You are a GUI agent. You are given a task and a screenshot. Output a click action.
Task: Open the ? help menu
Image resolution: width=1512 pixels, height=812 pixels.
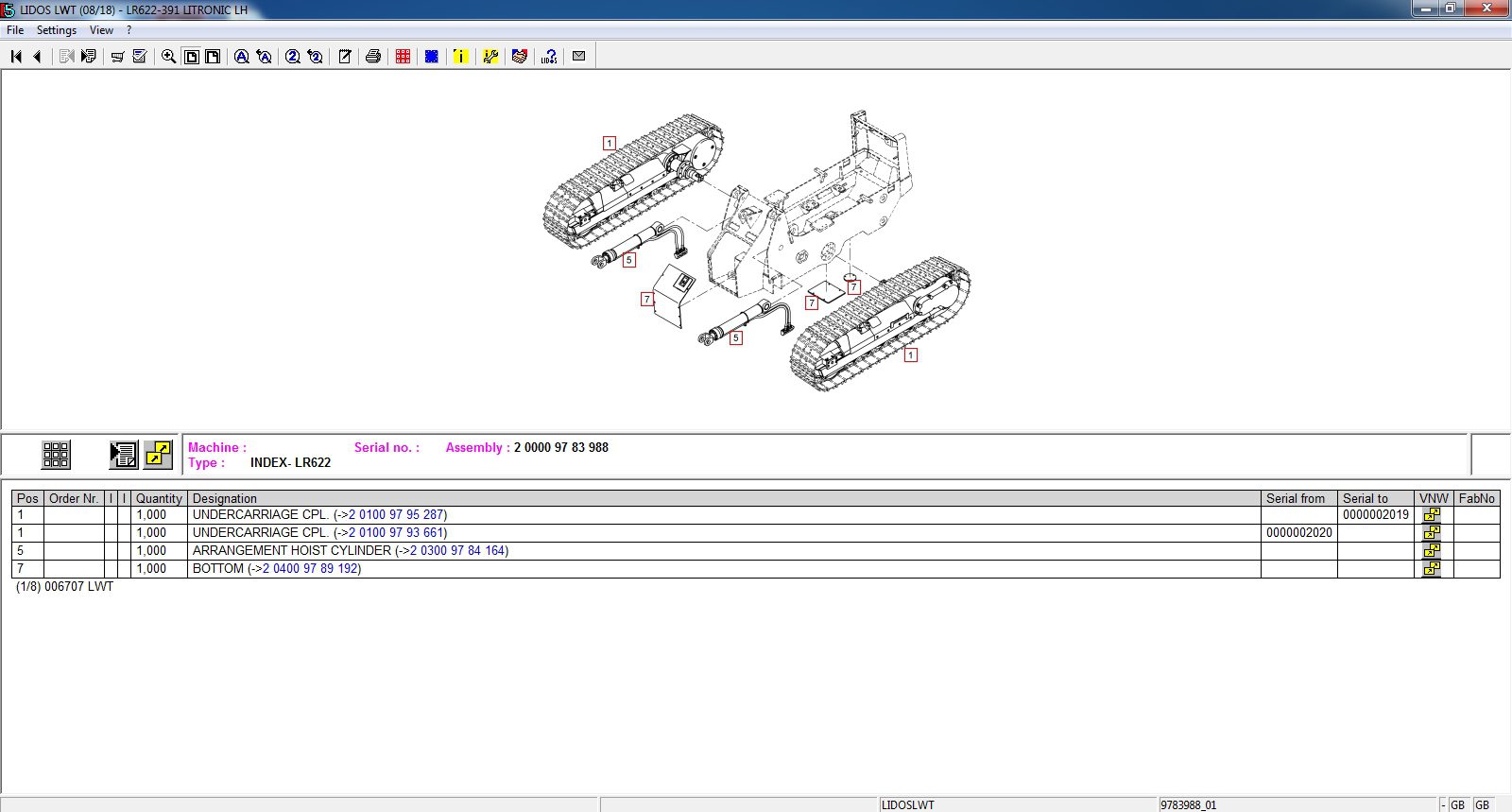pos(129,30)
